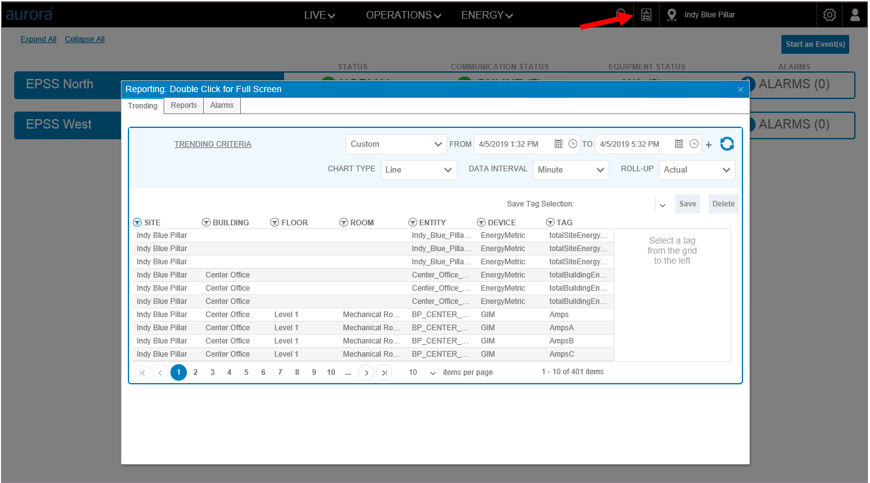The width and height of the screenshot is (870, 483).
Task: Open the ENERGY menu
Action: coord(487,15)
